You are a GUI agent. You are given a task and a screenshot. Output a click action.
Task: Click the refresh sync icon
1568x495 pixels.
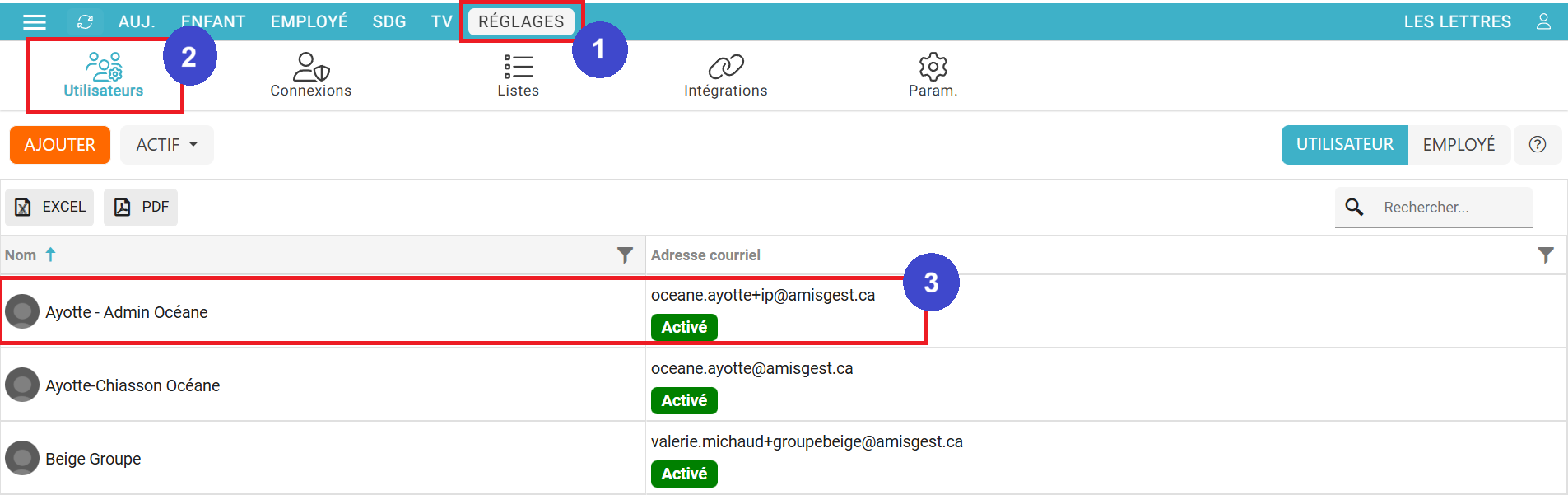85,22
